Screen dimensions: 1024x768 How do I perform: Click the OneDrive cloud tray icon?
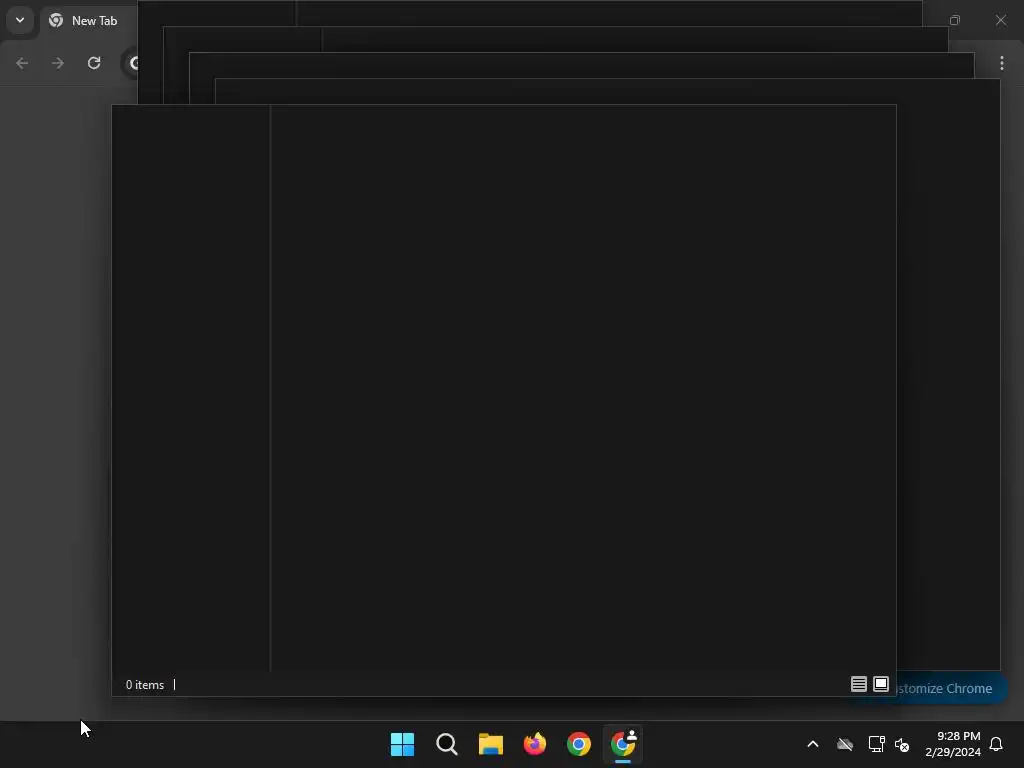tap(845, 744)
